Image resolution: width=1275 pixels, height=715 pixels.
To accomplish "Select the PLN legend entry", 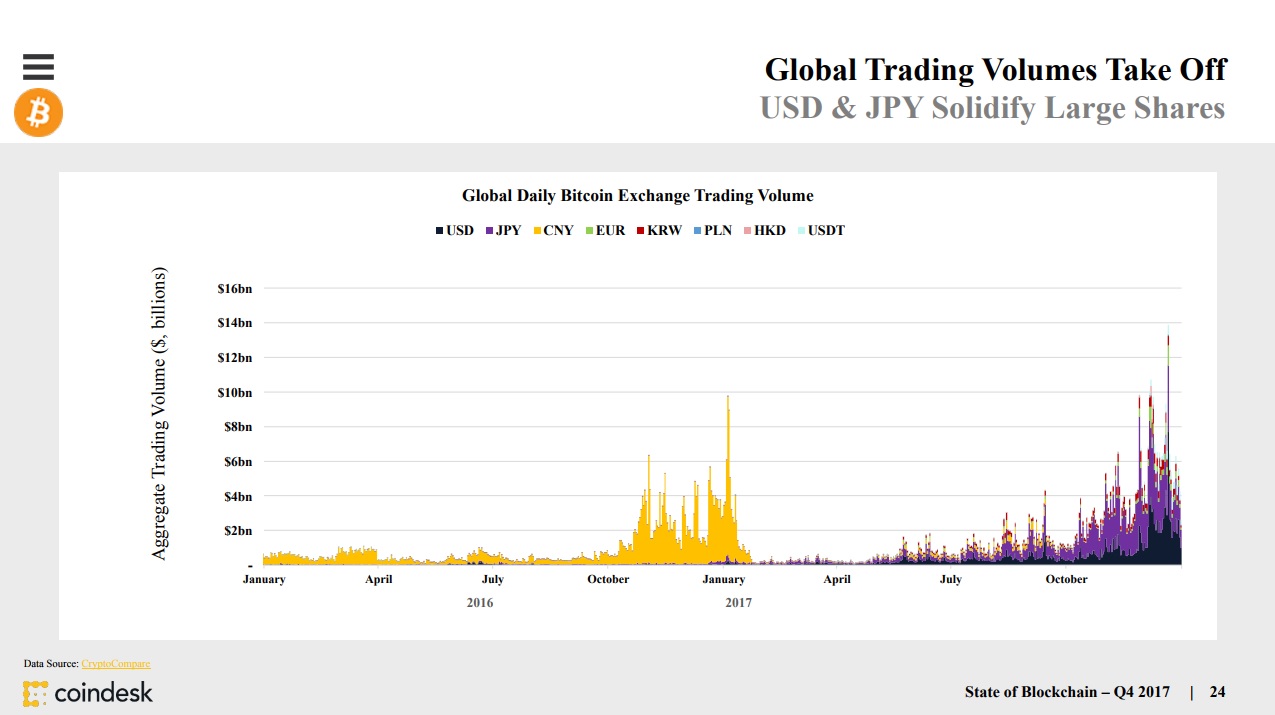I will tap(712, 231).
